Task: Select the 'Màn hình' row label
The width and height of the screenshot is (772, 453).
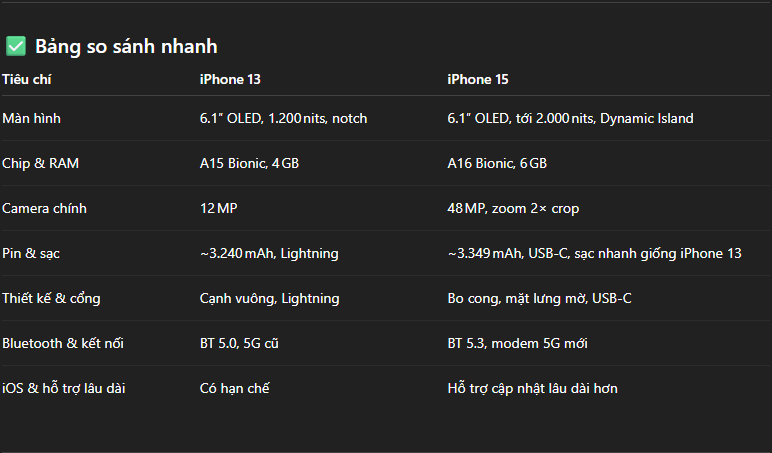Action: (x=32, y=118)
